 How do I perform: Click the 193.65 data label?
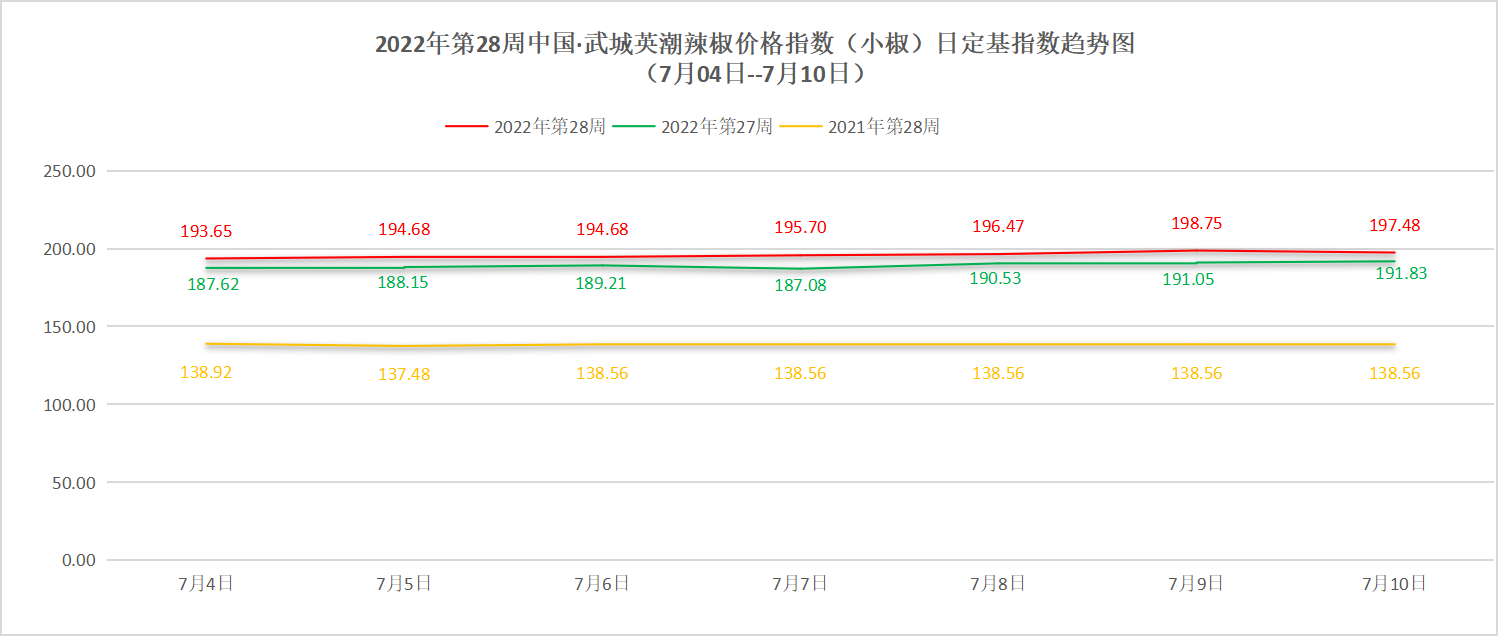pyautogui.click(x=206, y=230)
